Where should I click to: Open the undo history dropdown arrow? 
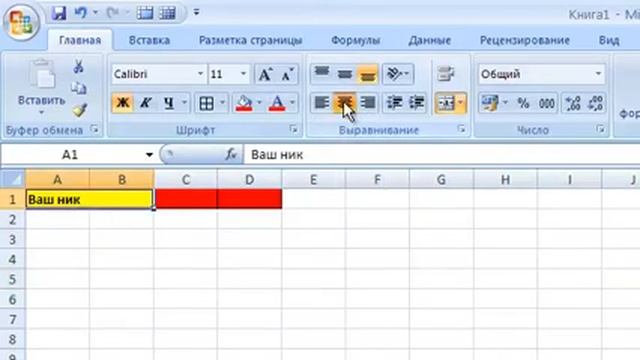coord(95,13)
